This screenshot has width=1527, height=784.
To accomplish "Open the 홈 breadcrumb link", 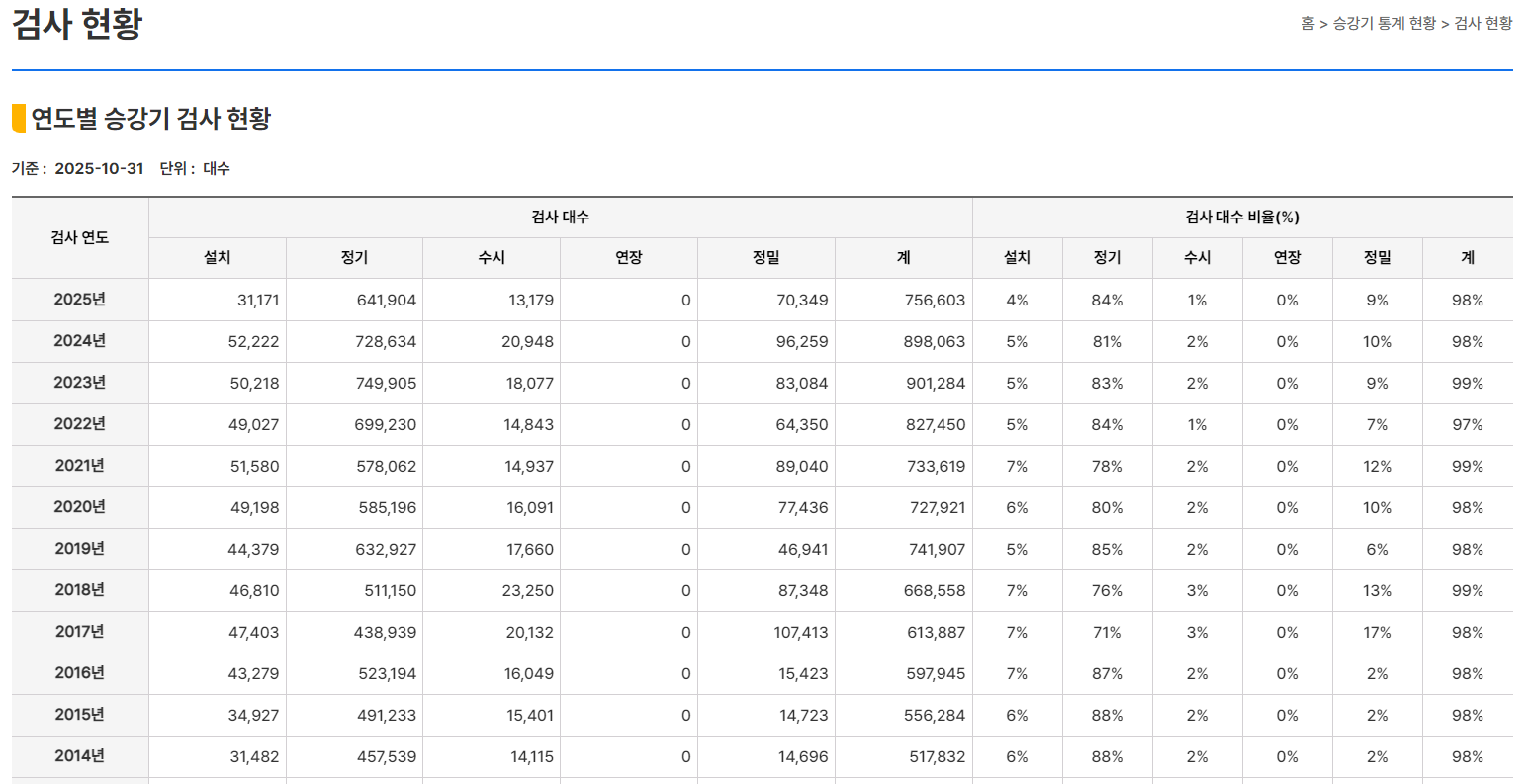I will click(x=1308, y=23).
